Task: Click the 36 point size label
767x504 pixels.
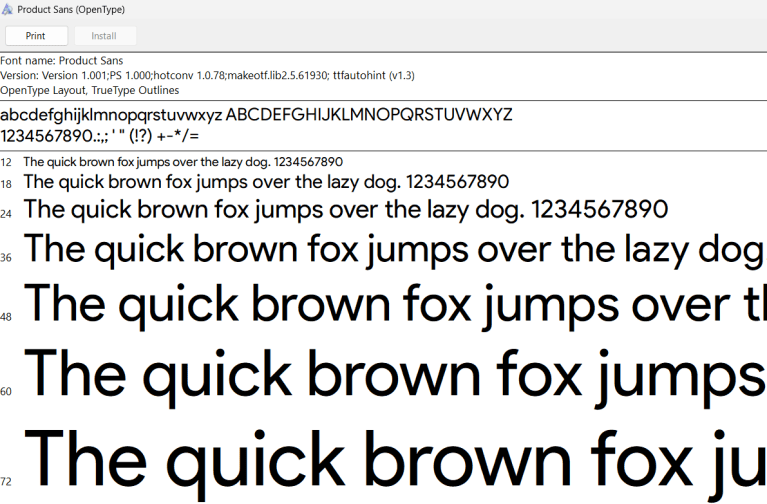Action: click(x=6, y=258)
